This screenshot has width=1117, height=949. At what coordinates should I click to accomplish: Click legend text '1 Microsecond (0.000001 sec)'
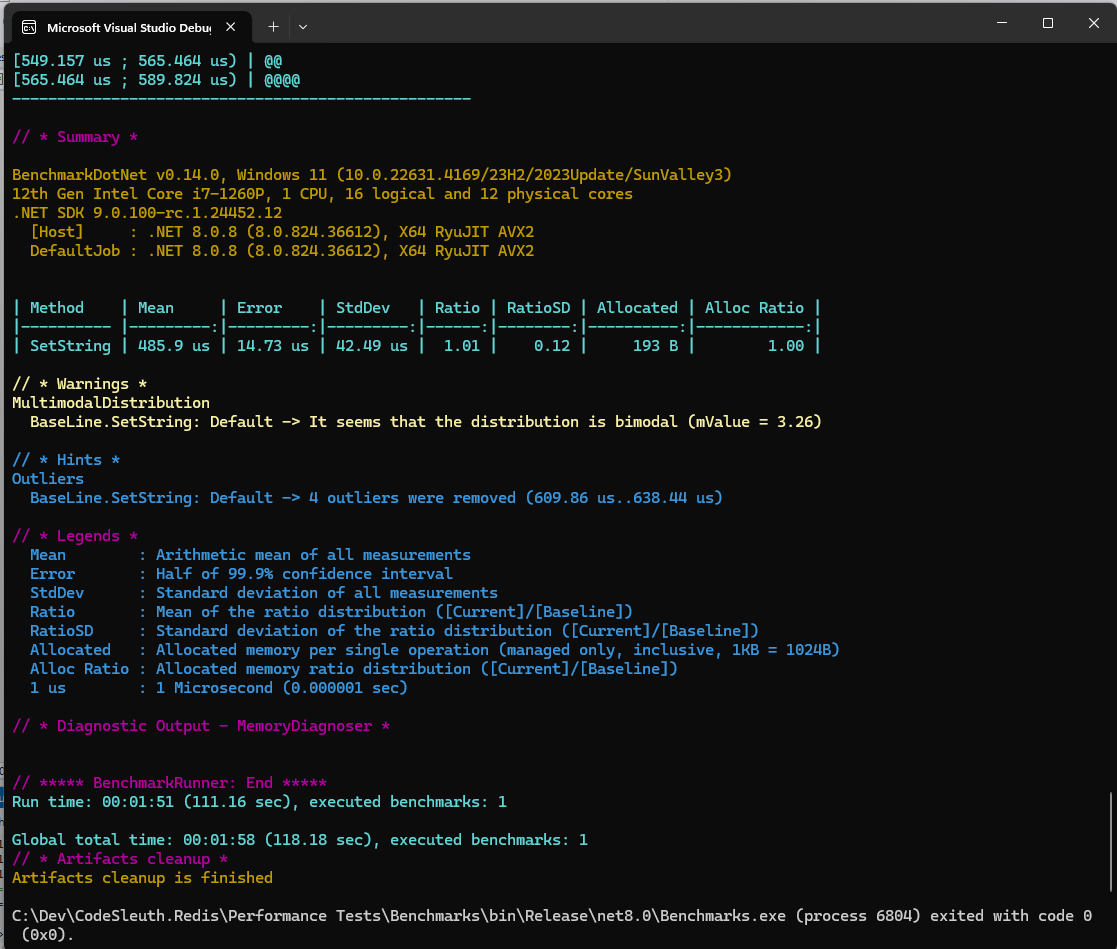coord(282,688)
